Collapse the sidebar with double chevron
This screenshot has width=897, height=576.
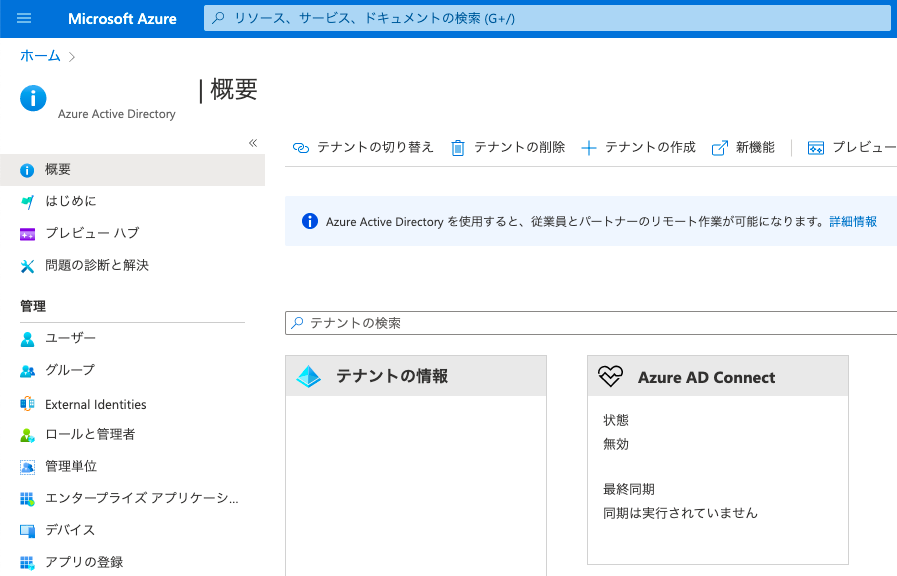click(253, 143)
